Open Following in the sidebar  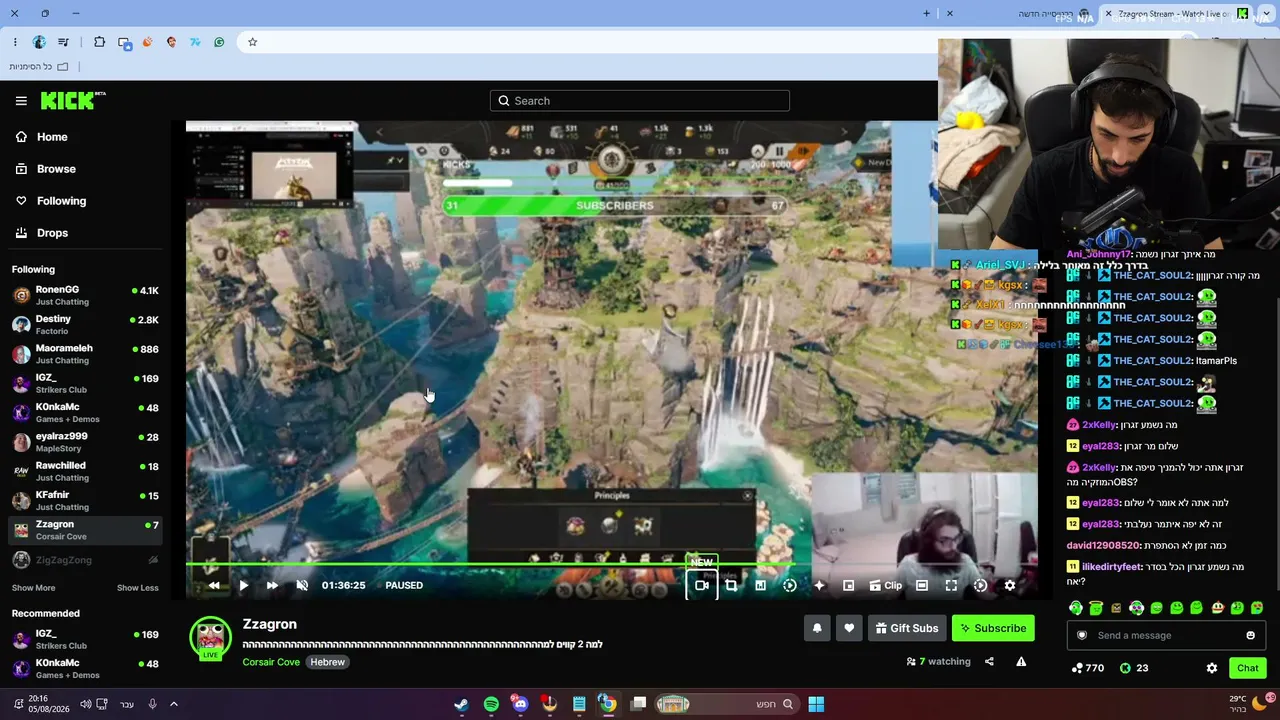click(61, 201)
